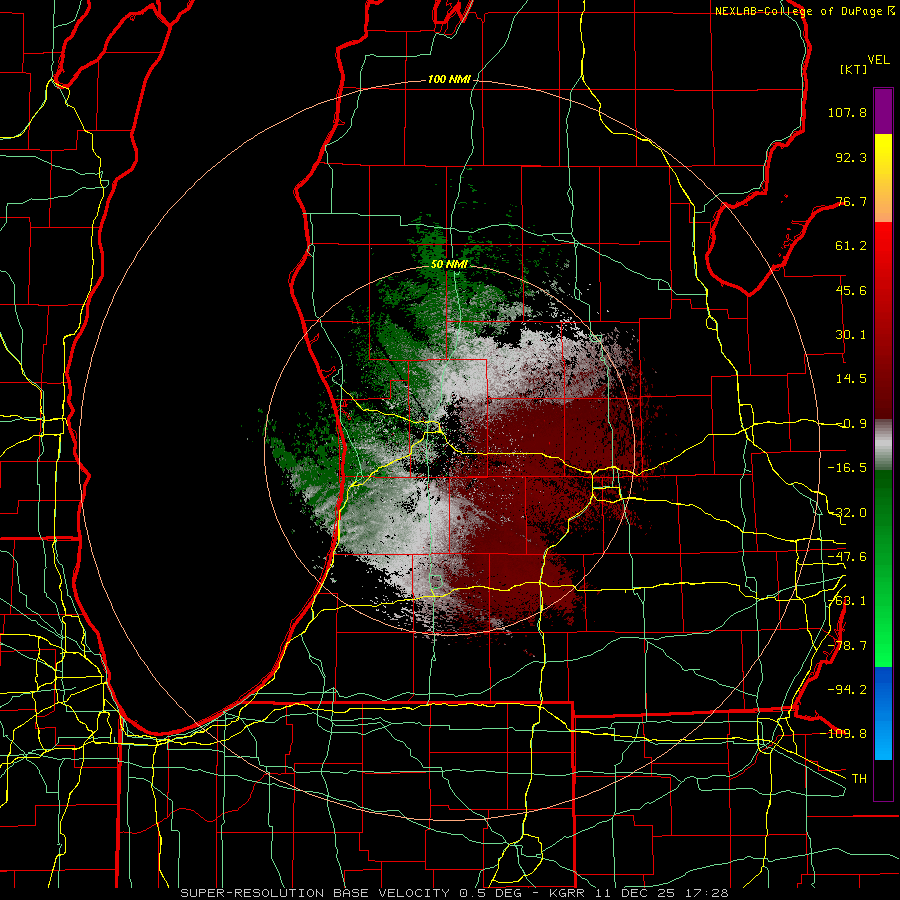900x900 pixels.
Task: Click the 61.2 velocity scale value
Action: tap(851, 246)
